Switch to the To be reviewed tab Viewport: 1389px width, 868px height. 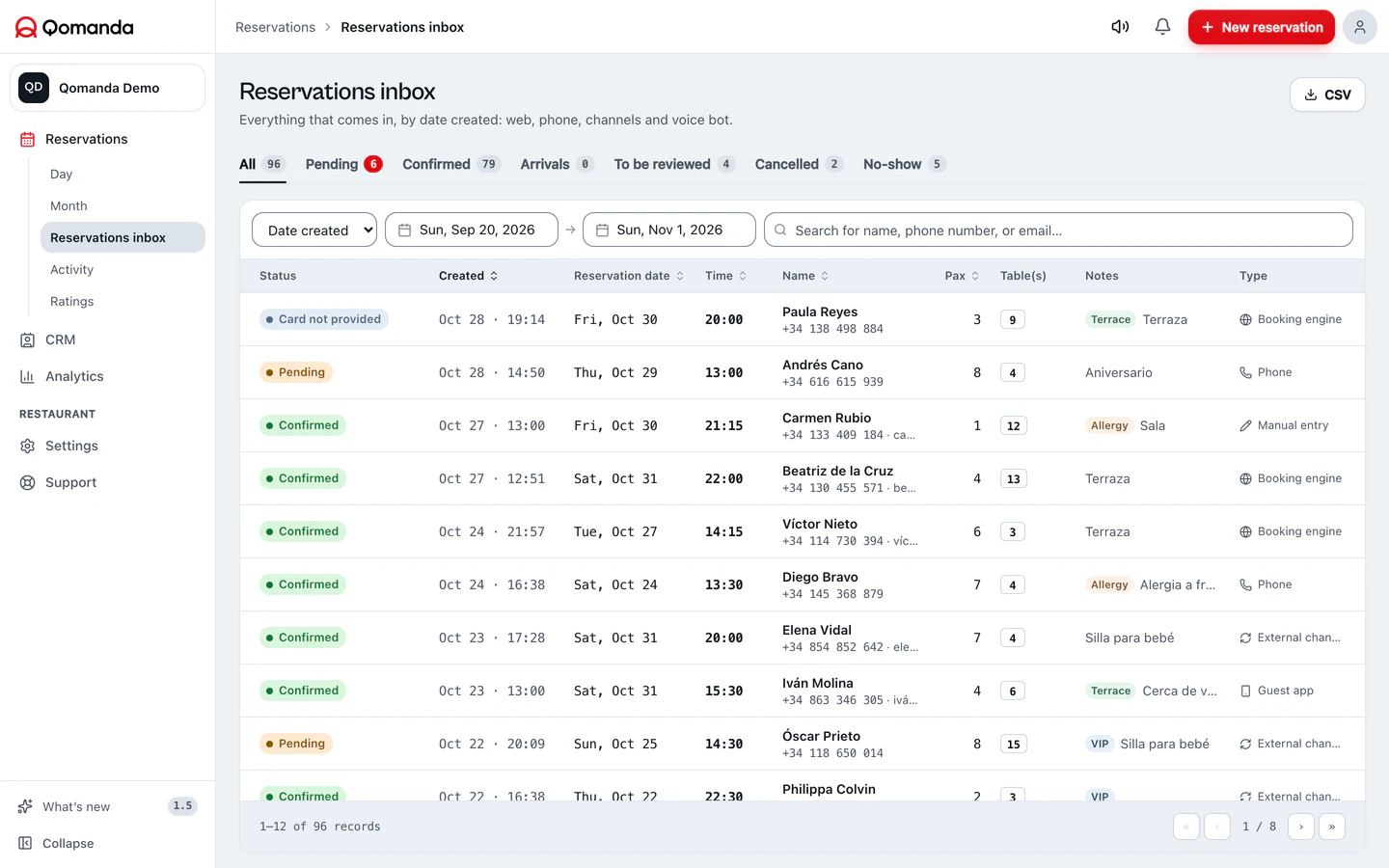674,164
